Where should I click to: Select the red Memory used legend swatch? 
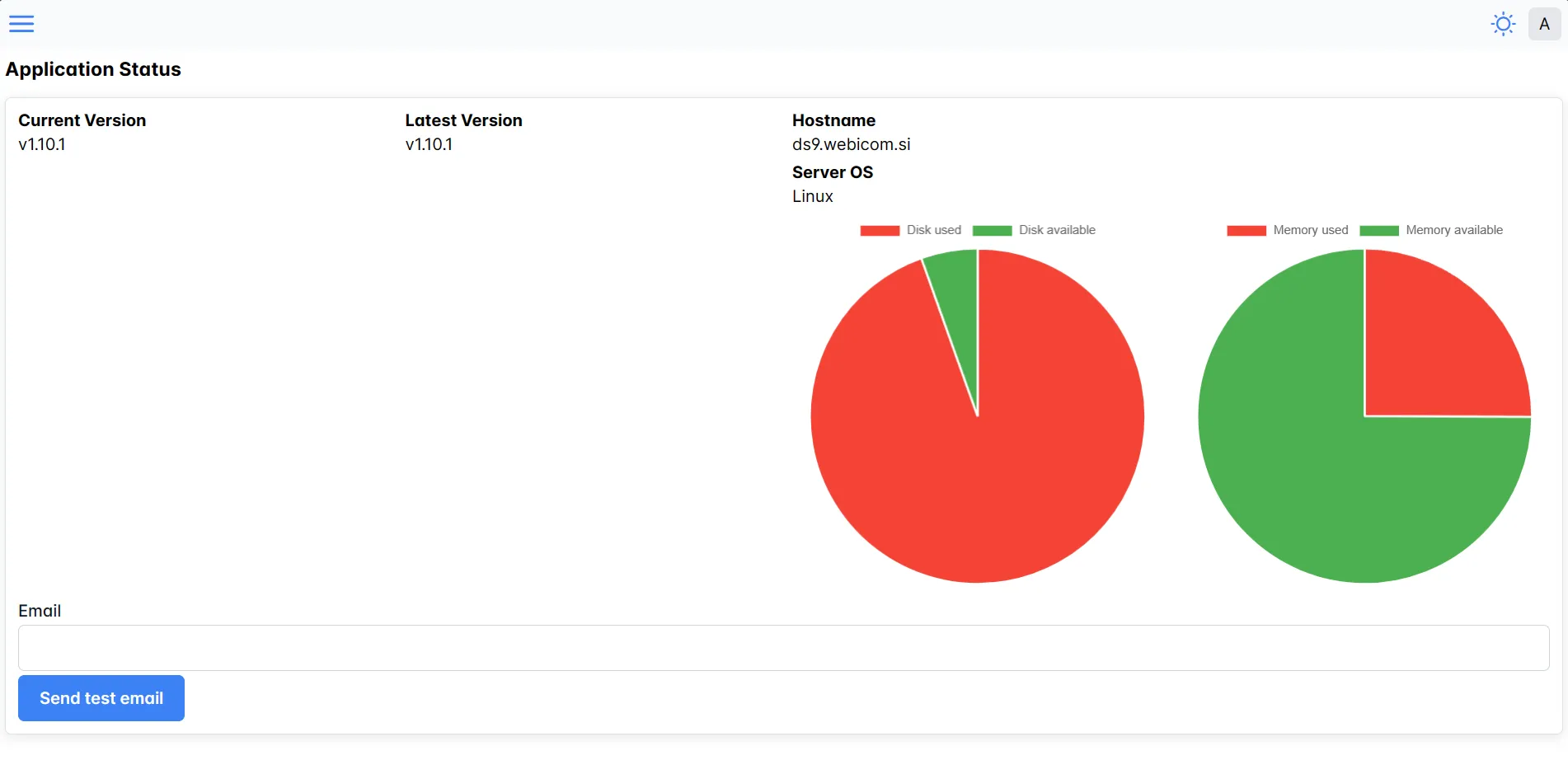1245,230
